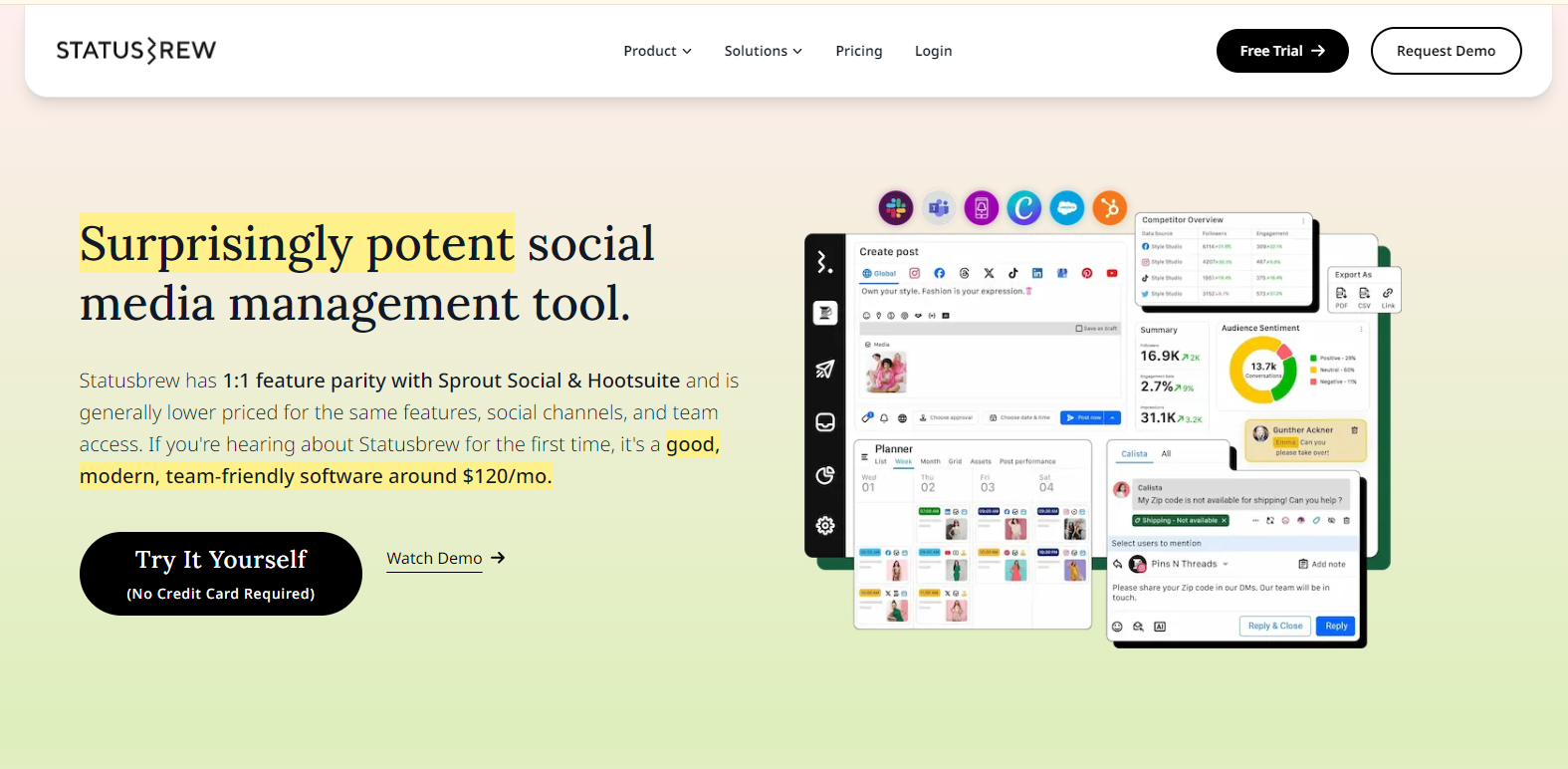Screen dimensions: 1568x769
Task: Click the HubSpot integration icon
Action: click(1110, 208)
